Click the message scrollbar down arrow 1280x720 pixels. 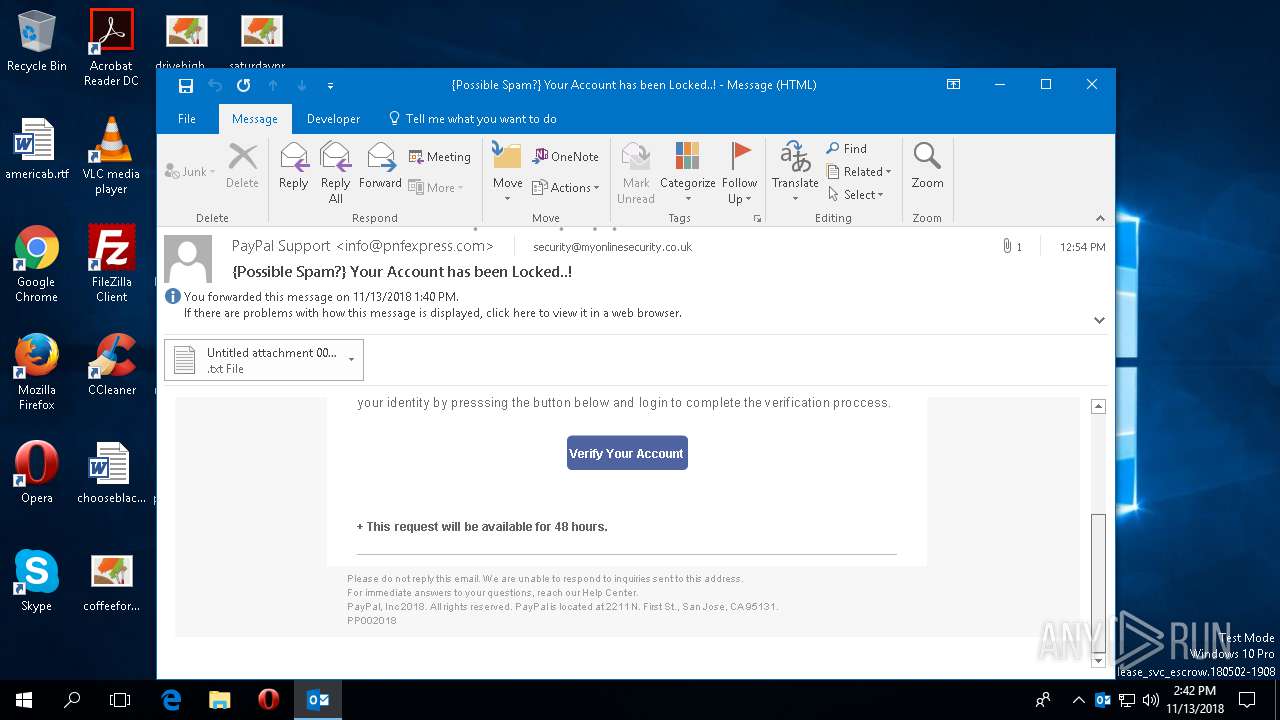pos(1098,661)
